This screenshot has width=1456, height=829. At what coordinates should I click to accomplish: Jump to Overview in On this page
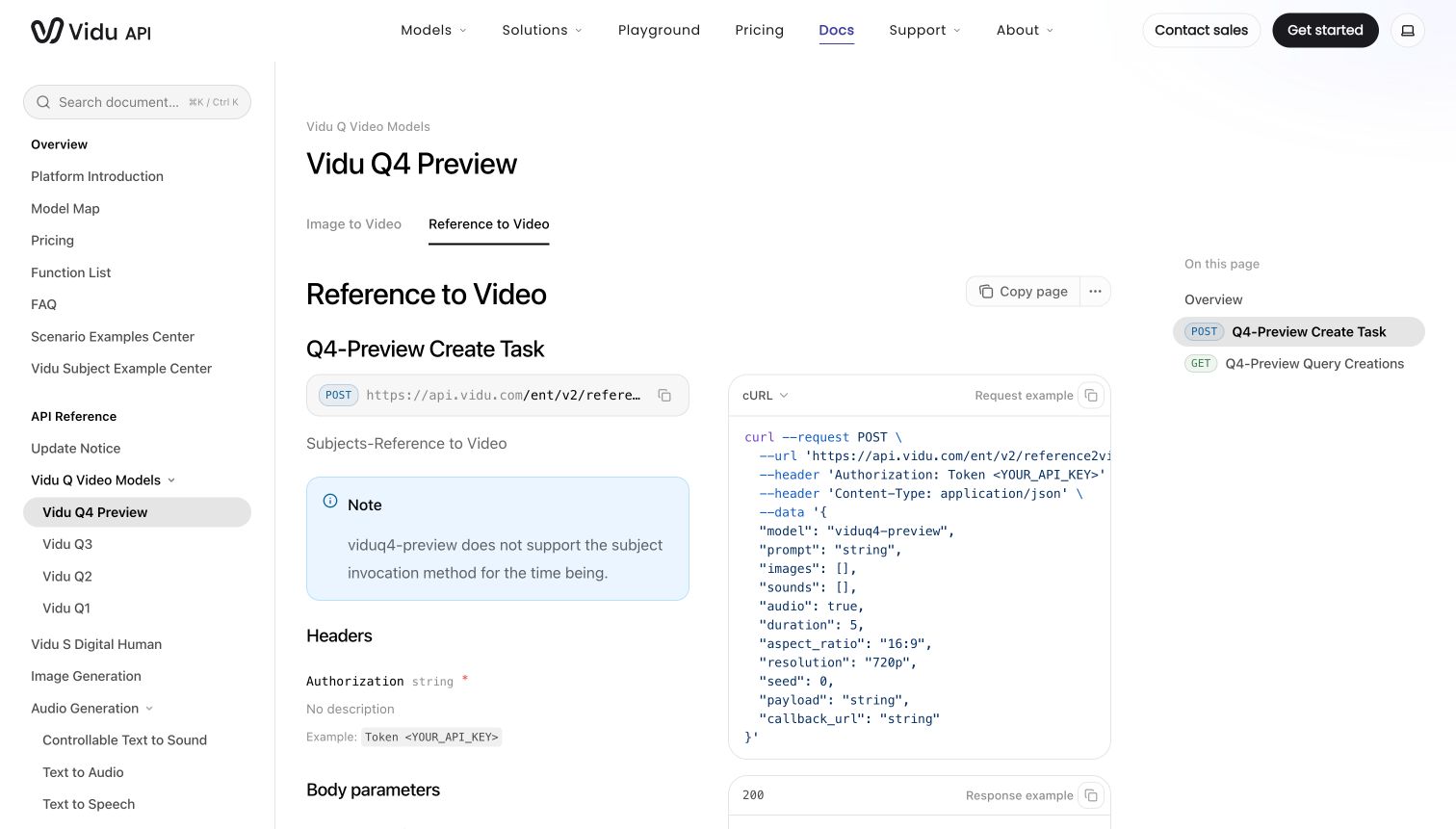[1213, 299]
